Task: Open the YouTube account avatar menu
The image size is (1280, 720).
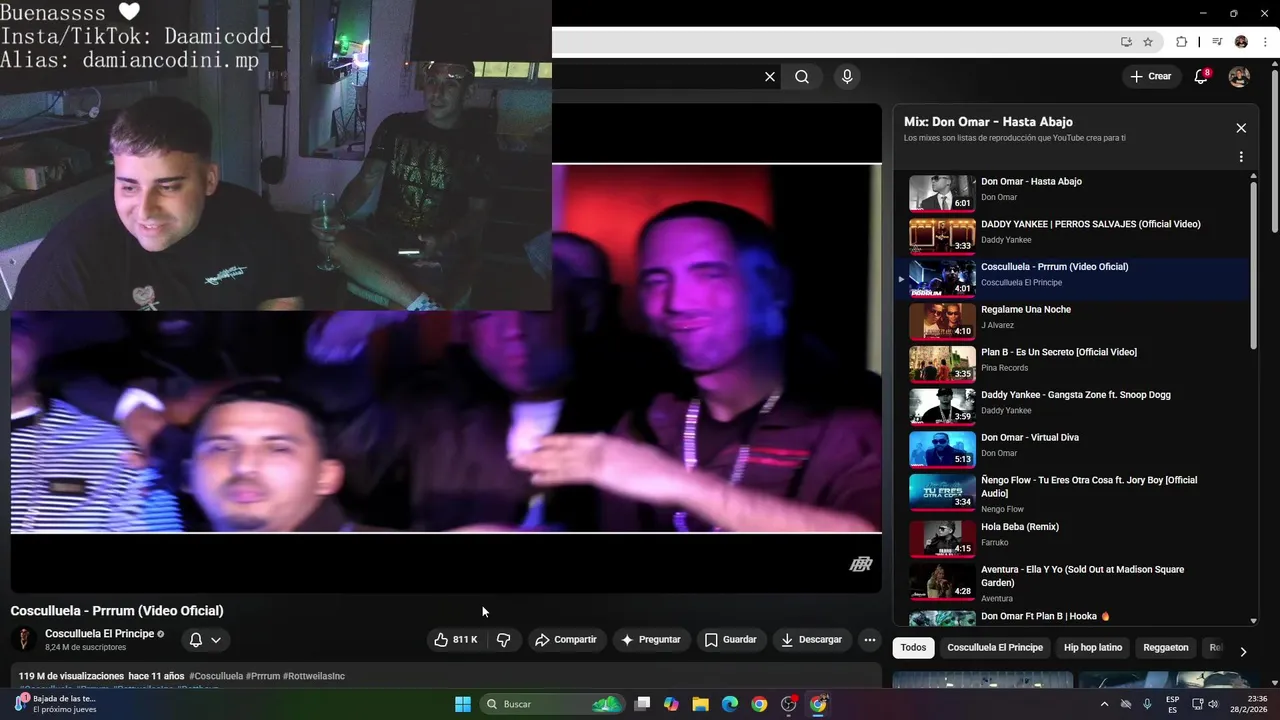Action: 1239,77
